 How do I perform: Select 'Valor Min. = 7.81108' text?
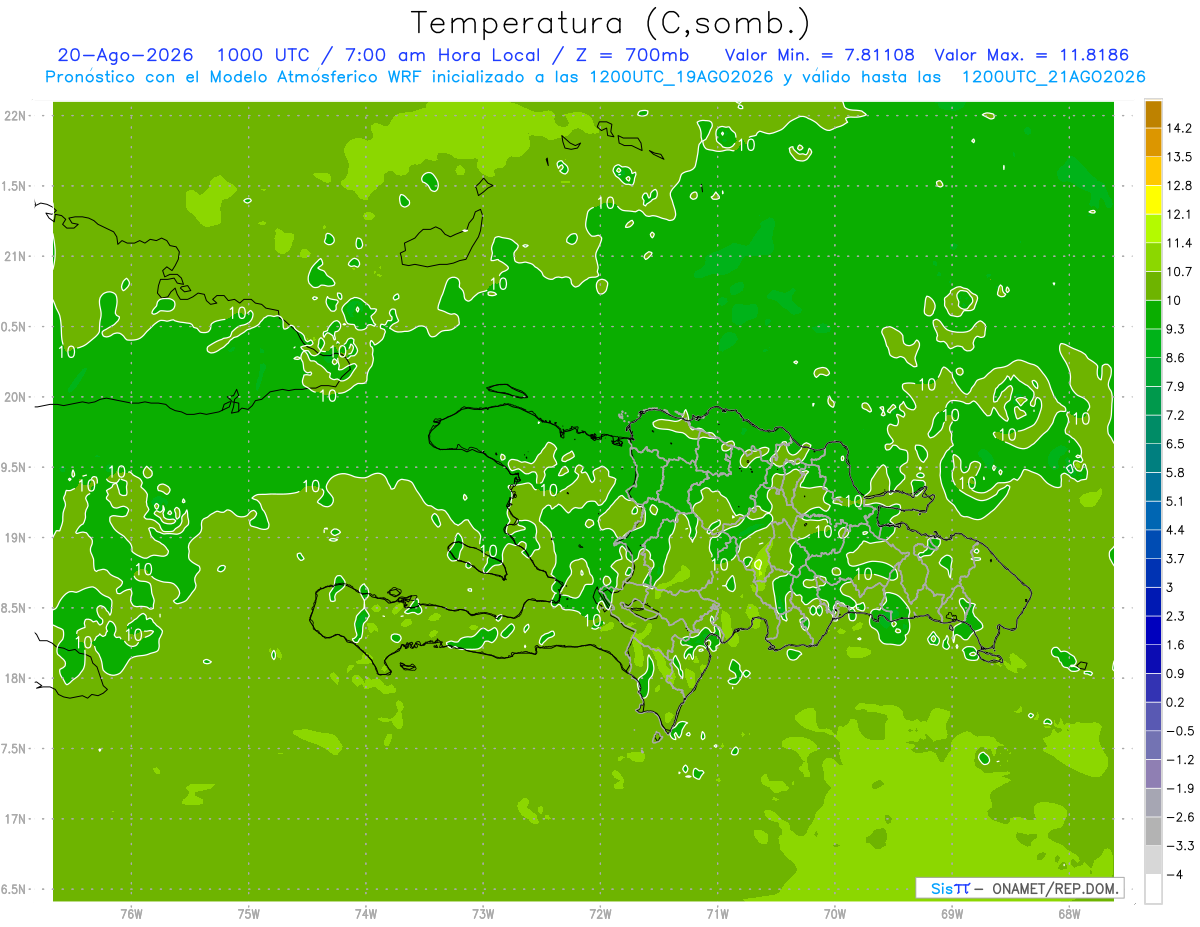pyautogui.click(x=819, y=55)
